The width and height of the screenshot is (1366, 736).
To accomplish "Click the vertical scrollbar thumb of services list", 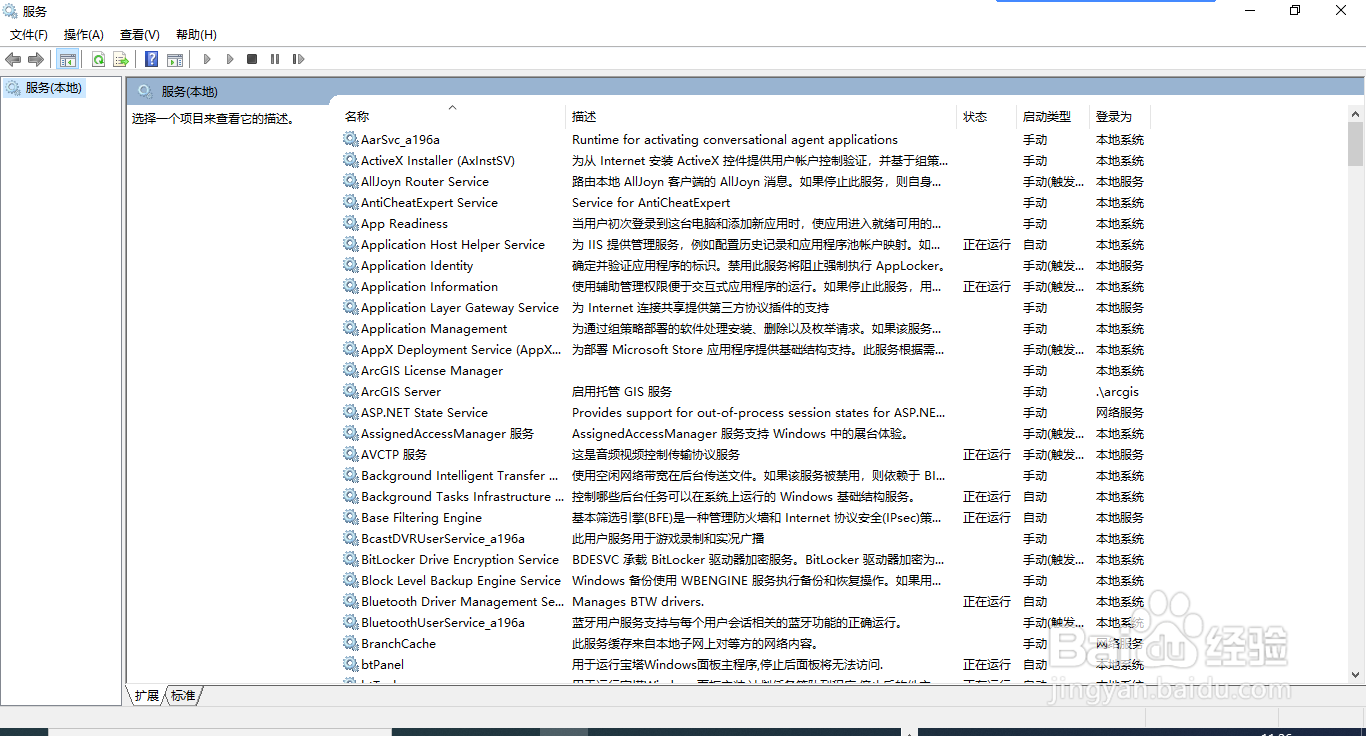I will (x=1356, y=143).
